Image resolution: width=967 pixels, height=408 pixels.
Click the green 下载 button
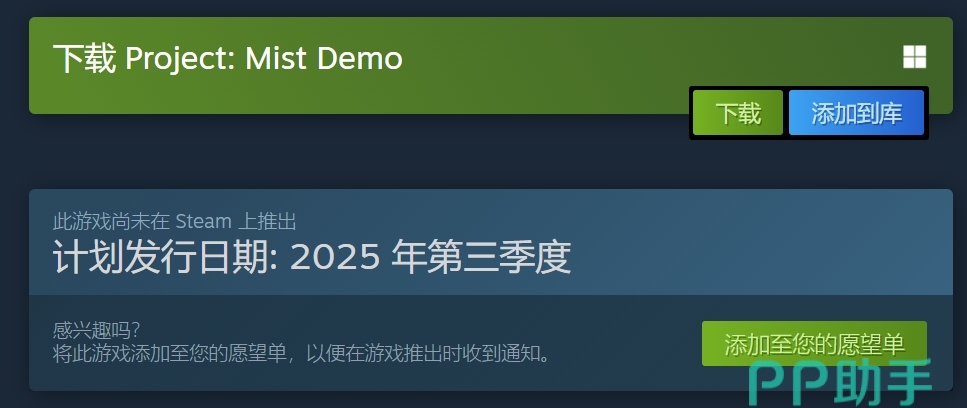(738, 113)
